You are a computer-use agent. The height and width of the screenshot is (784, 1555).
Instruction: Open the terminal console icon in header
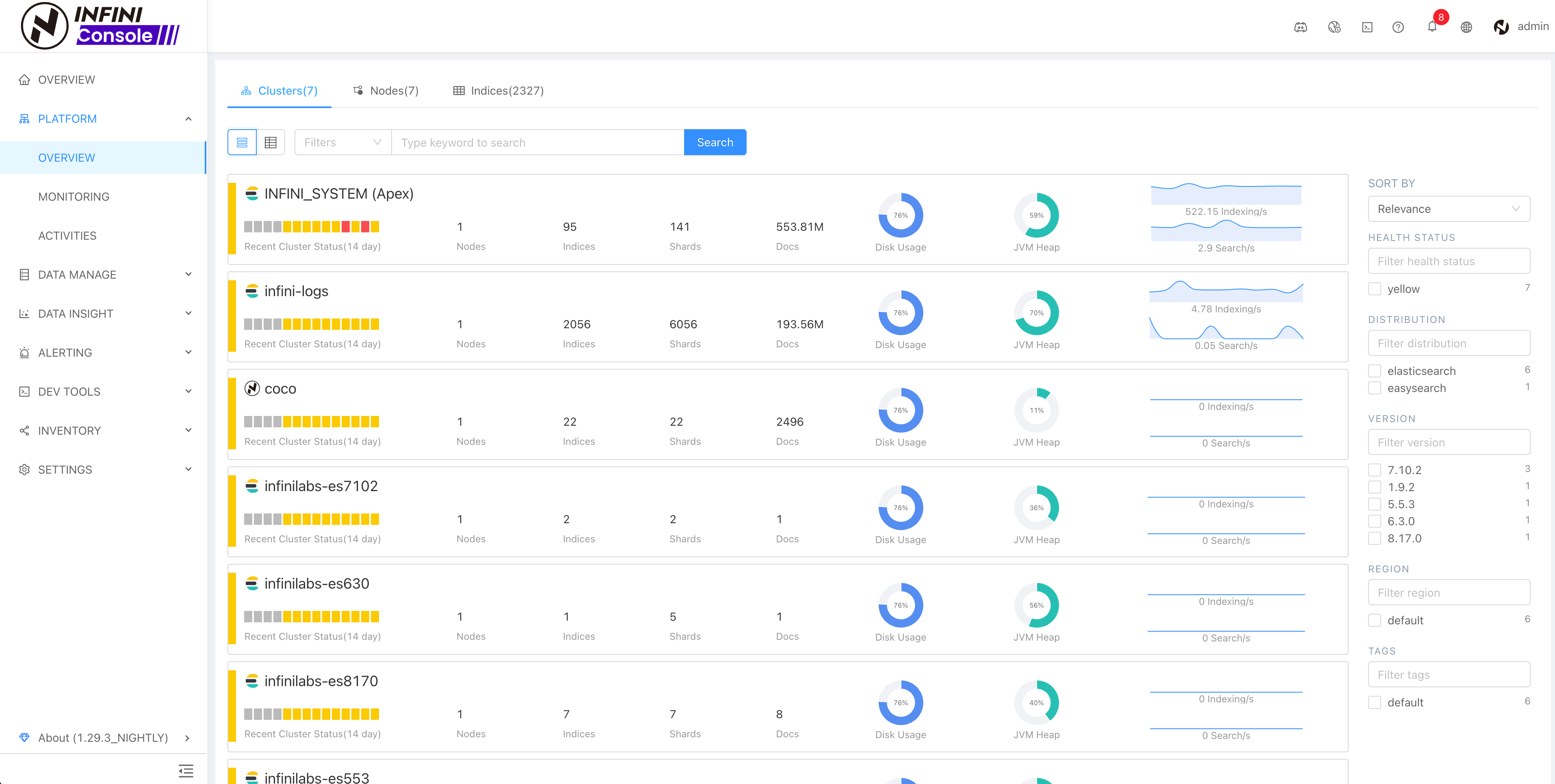(x=1367, y=26)
